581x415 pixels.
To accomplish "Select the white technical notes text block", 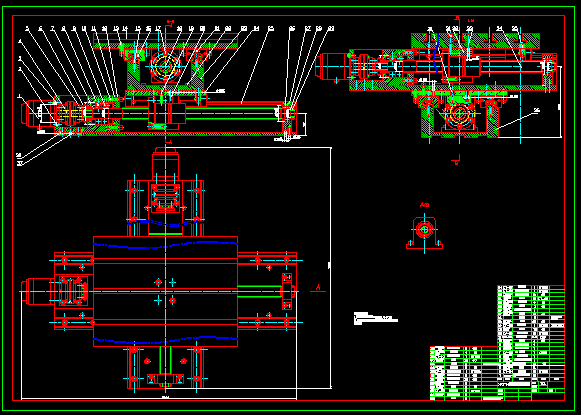I will (375, 318).
